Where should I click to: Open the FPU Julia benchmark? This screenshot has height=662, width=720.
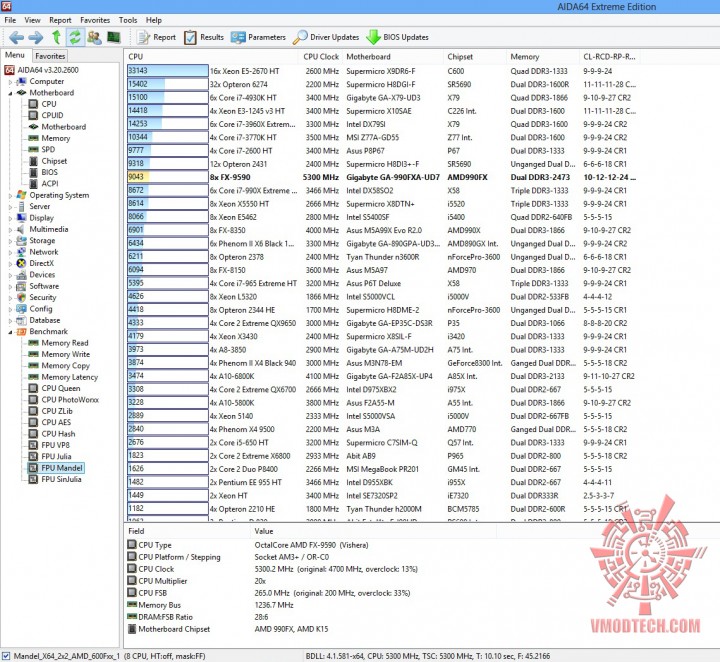click(56, 456)
